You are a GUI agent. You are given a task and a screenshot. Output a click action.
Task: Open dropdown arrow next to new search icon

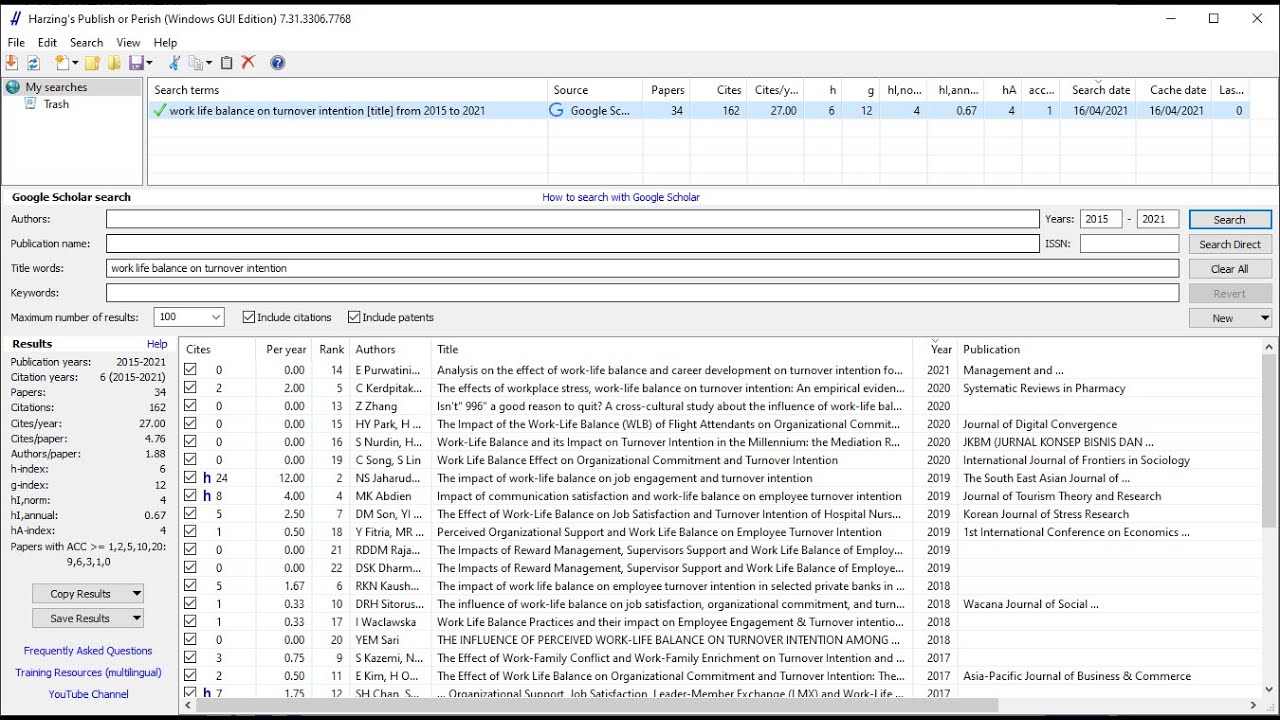75,63
